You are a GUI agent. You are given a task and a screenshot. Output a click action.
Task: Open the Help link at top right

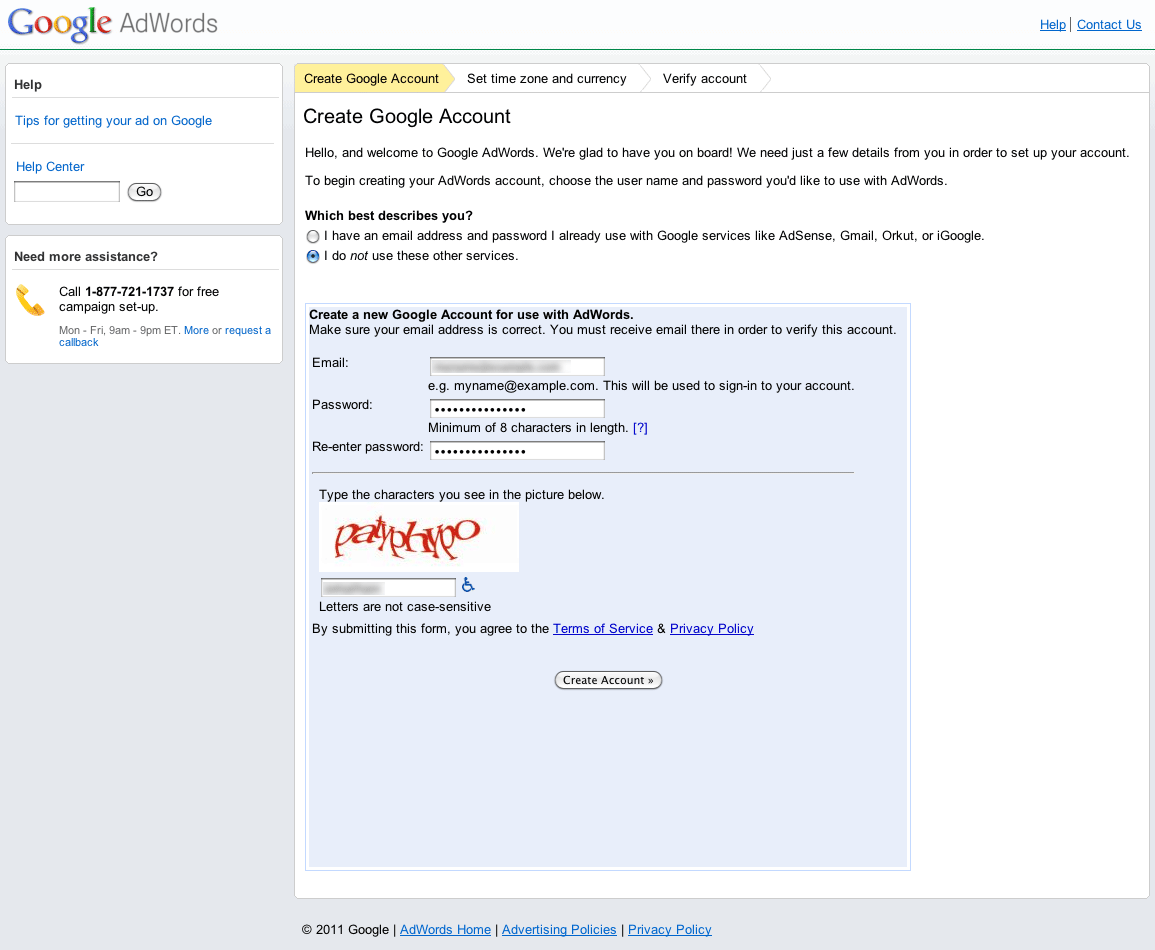point(1053,24)
